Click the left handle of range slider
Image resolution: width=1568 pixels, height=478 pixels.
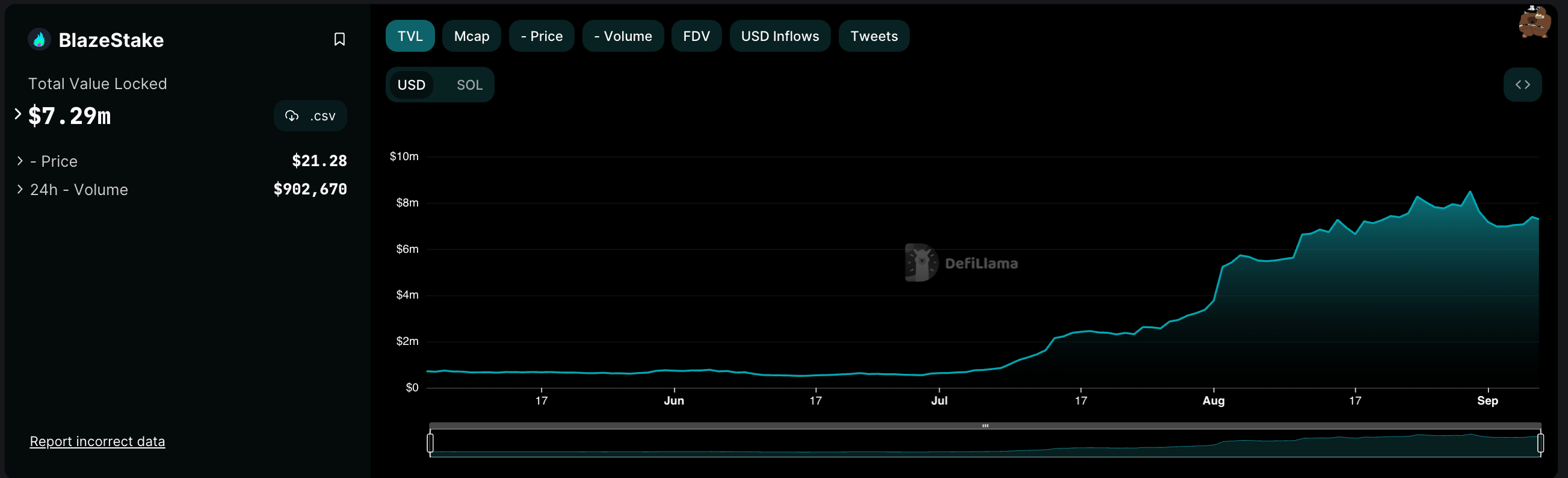click(x=430, y=442)
